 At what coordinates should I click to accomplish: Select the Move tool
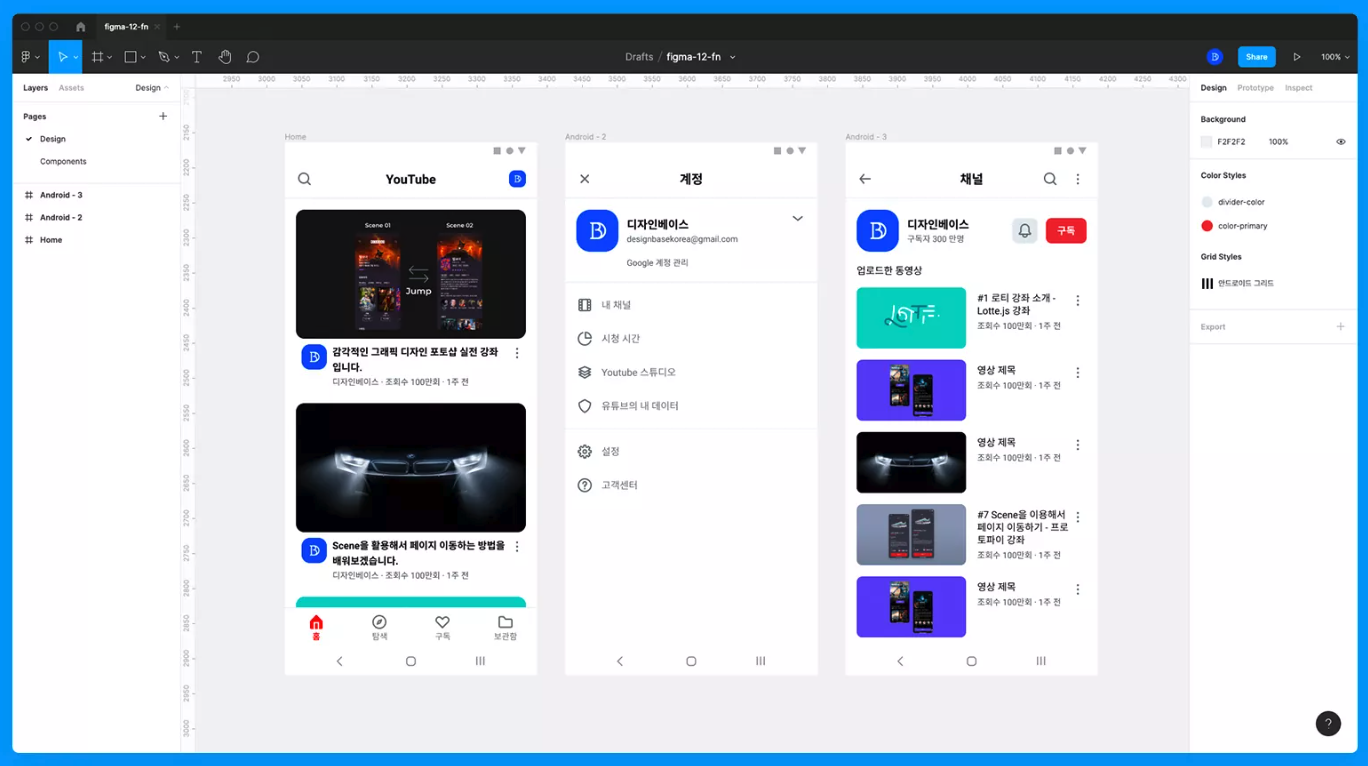coord(62,57)
